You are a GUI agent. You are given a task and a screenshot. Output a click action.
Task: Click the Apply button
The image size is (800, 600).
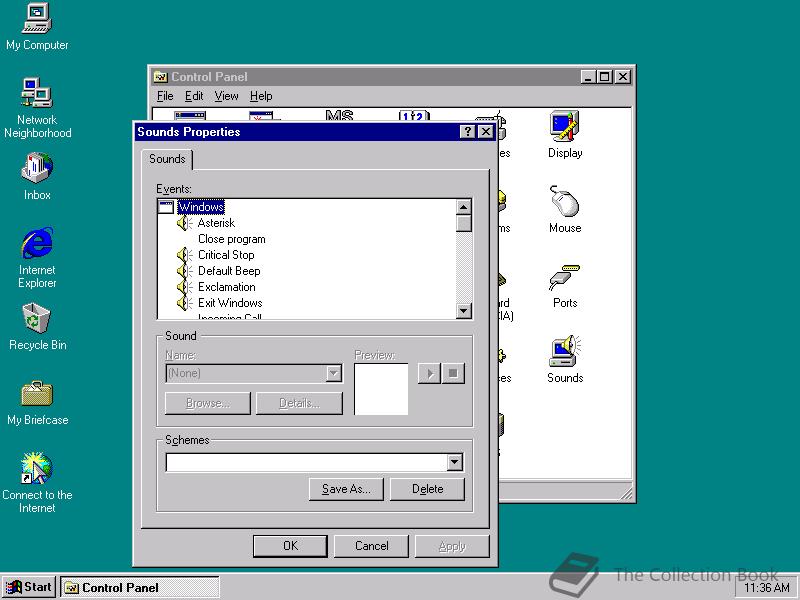coord(452,546)
